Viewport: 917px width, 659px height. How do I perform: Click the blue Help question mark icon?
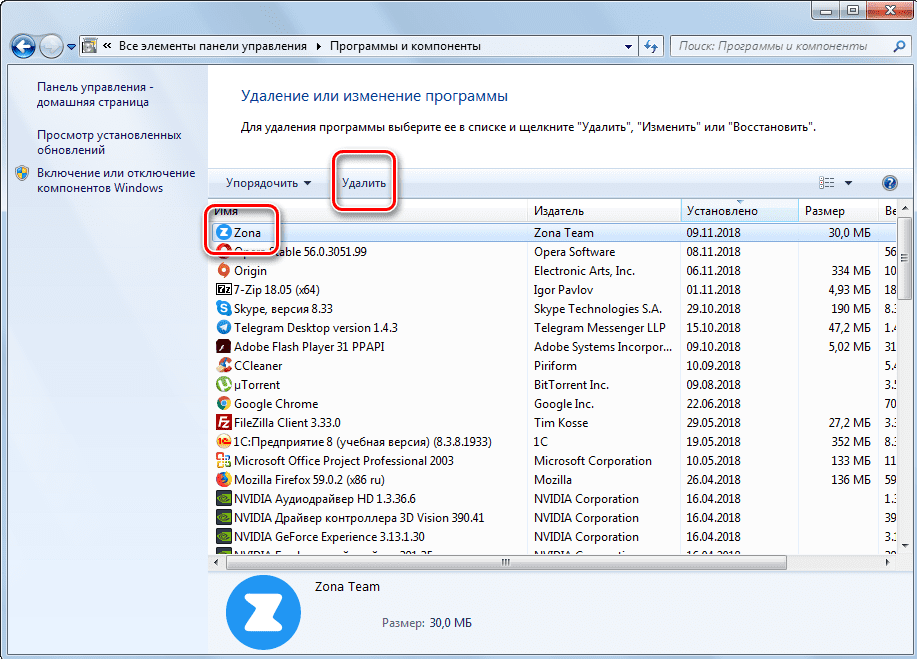point(890,183)
